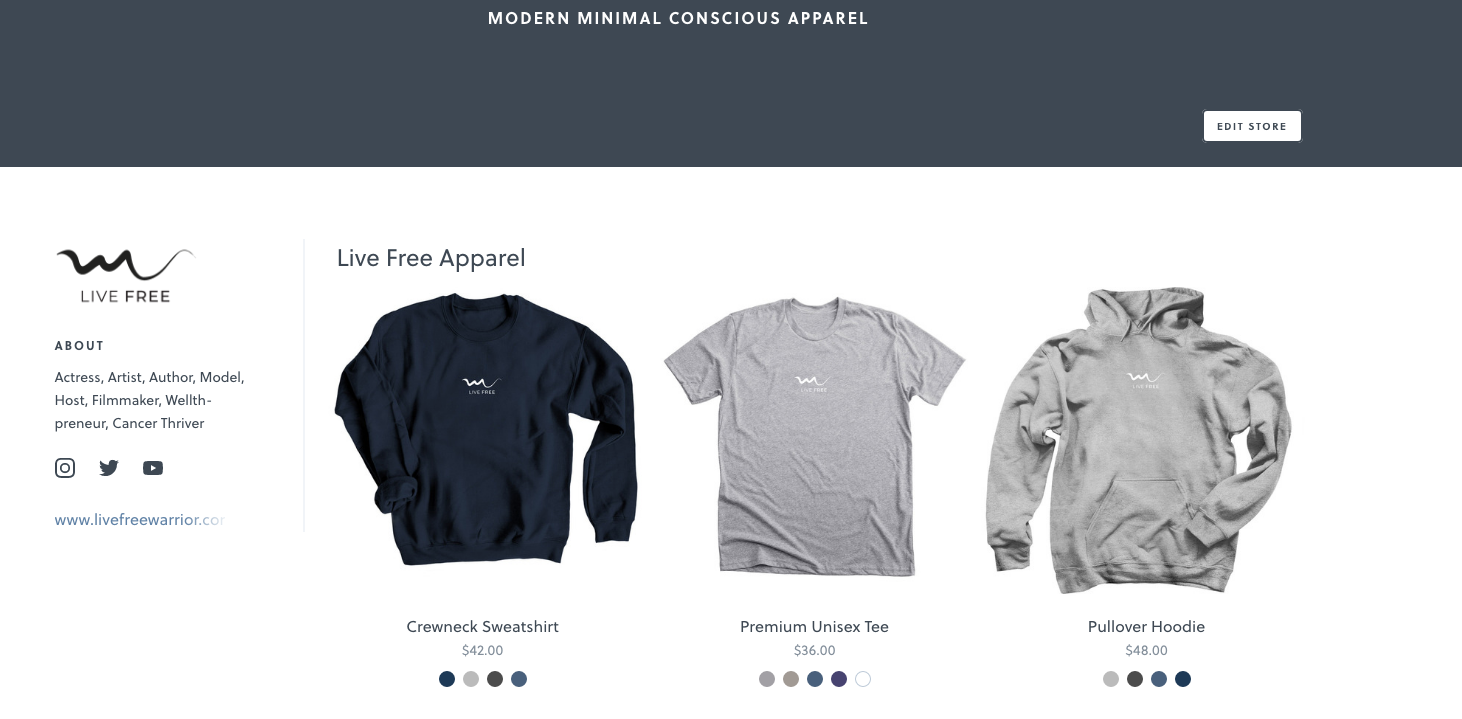Image resolution: width=1462 pixels, height=719 pixels.
Task: View the gray pullover hoodie image
Action: [1138, 440]
